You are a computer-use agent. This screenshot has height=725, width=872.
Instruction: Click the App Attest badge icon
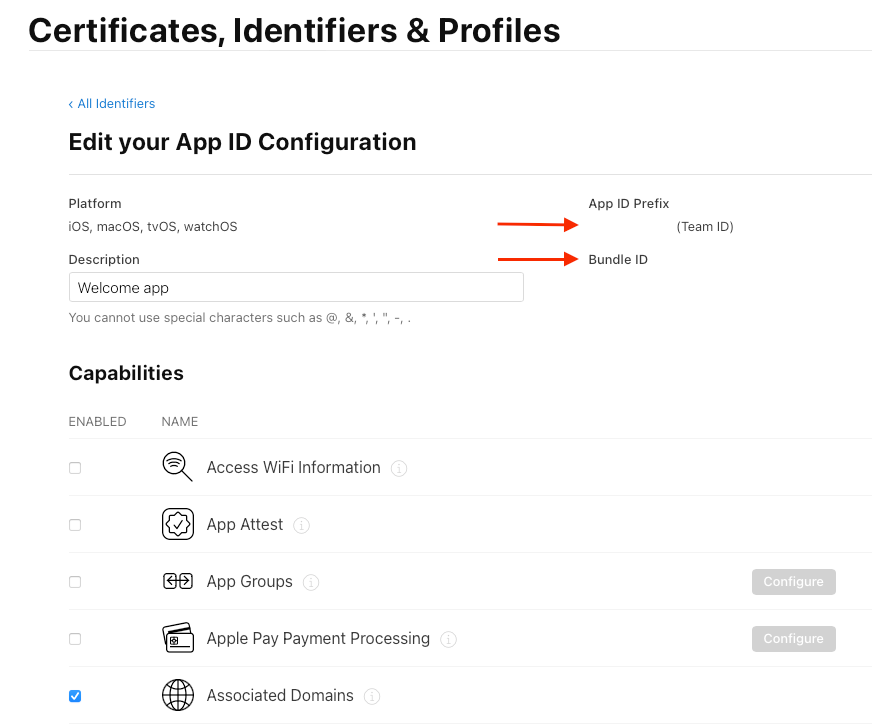pos(177,524)
